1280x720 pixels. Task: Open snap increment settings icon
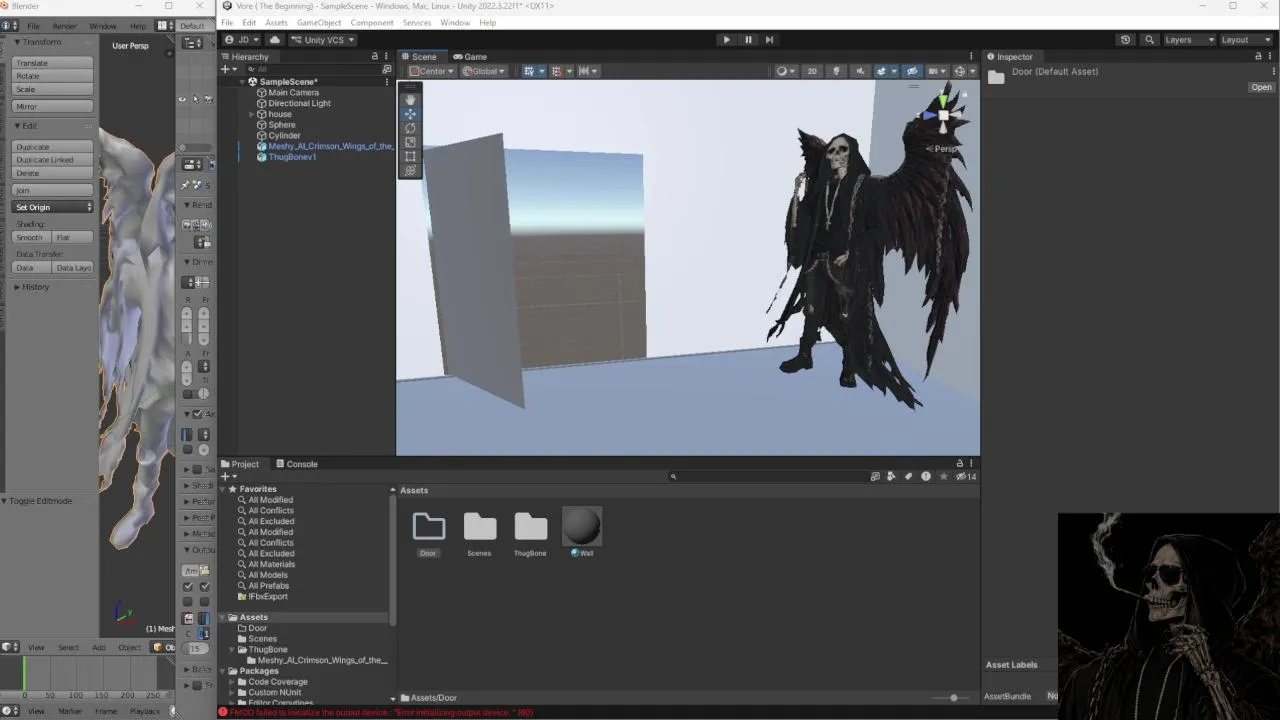[x=586, y=71]
